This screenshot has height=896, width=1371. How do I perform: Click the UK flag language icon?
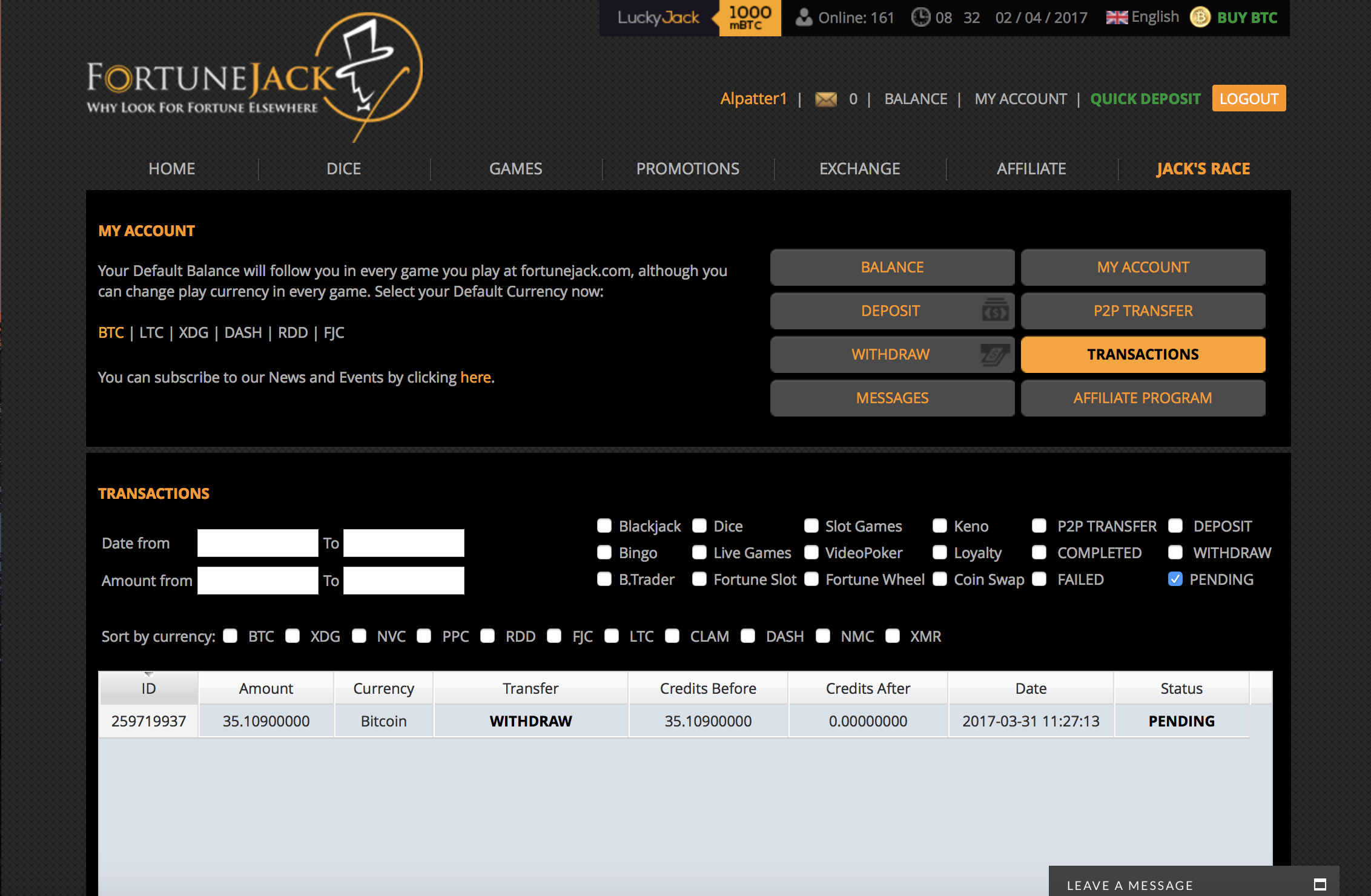(x=1117, y=18)
